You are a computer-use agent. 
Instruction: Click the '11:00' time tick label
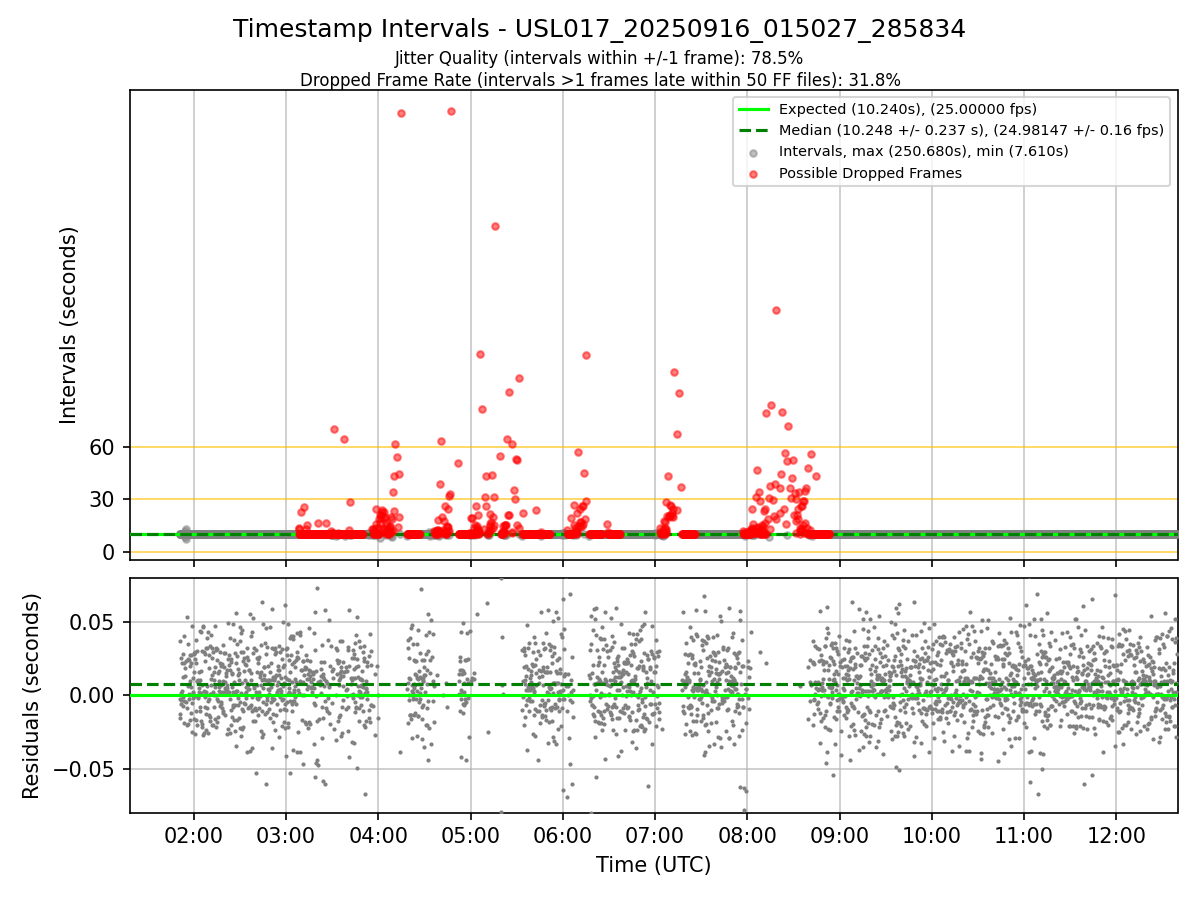1024,834
